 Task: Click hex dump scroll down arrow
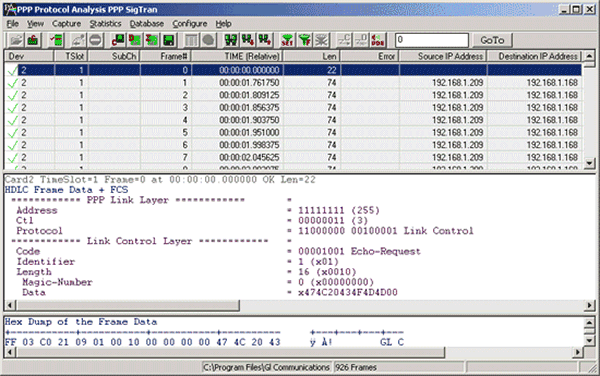590,340
